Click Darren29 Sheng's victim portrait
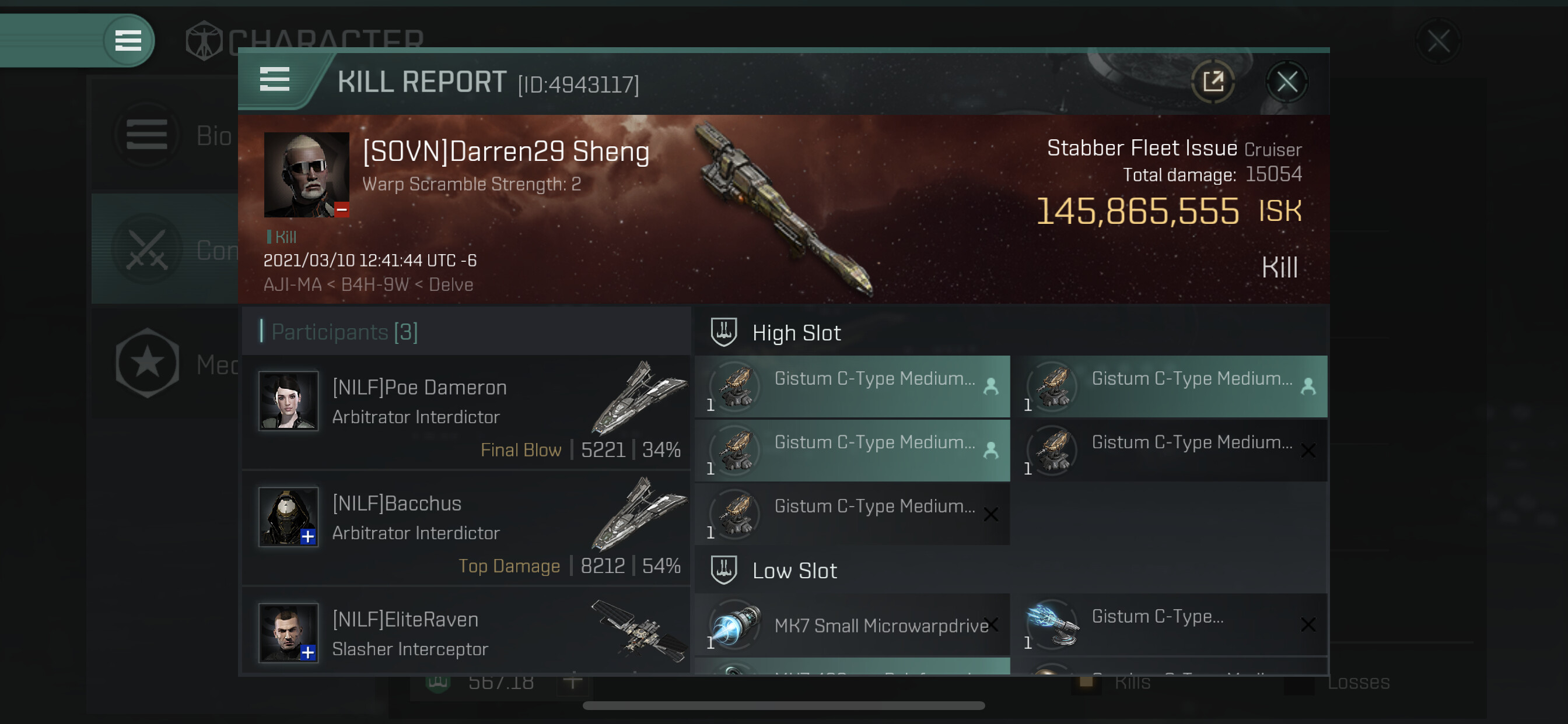Image resolution: width=1568 pixels, height=724 pixels. [306, 175]
